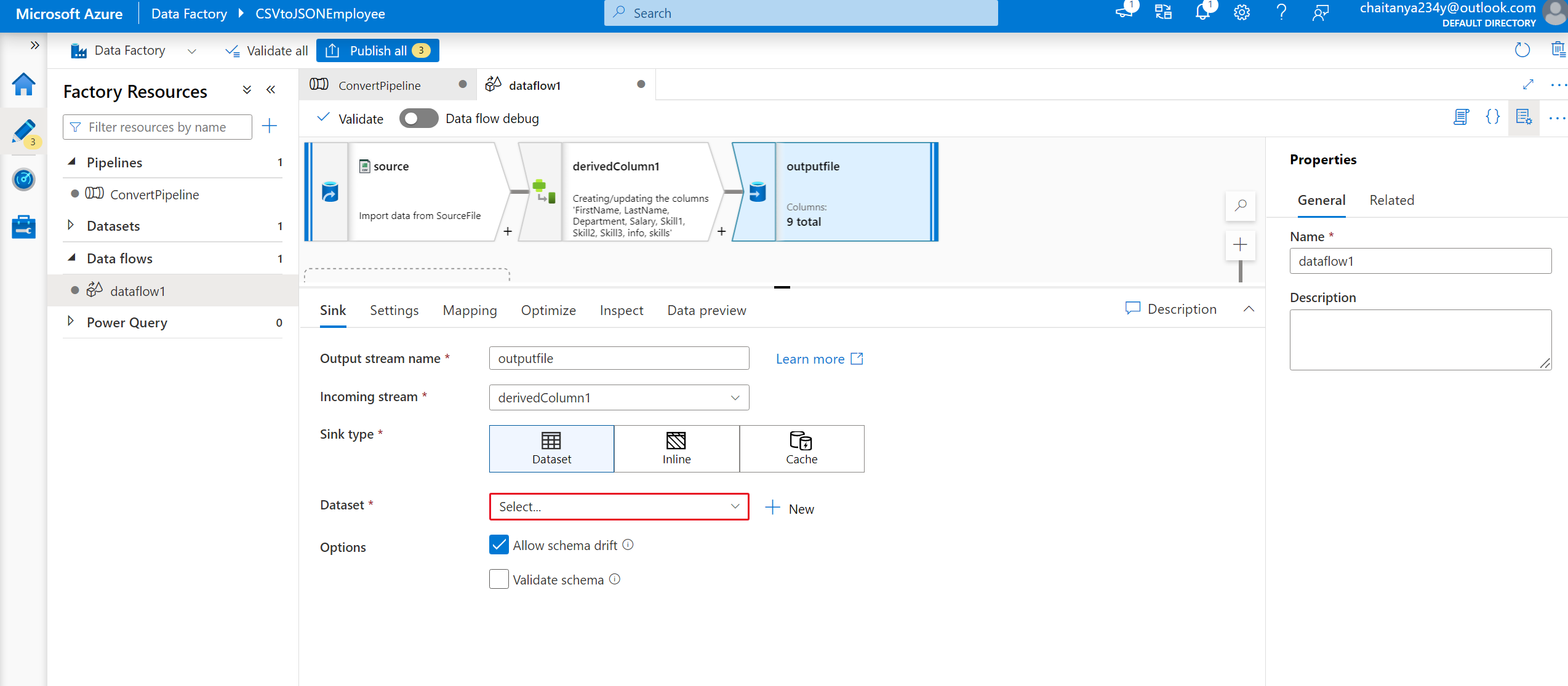Uncheck Allow schema drift checkbox
The image size is (1568, 686).
coord(499,545)
